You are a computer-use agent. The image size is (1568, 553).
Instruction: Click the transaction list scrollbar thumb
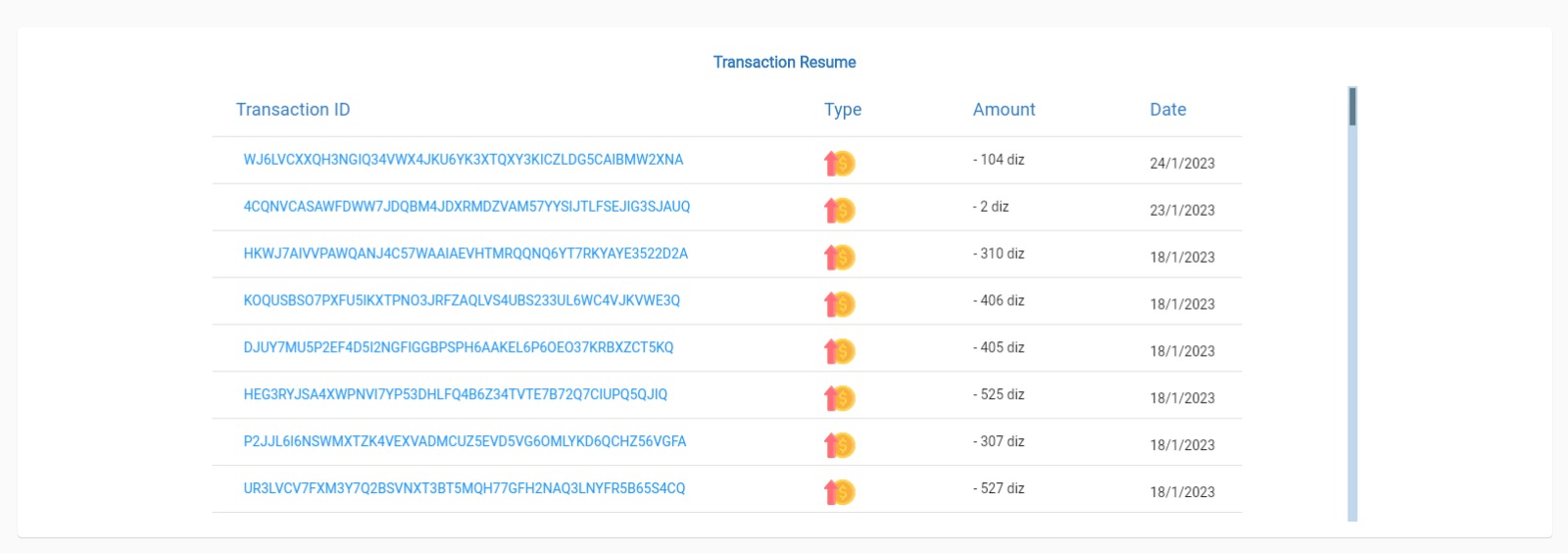tap(1352, 107)
